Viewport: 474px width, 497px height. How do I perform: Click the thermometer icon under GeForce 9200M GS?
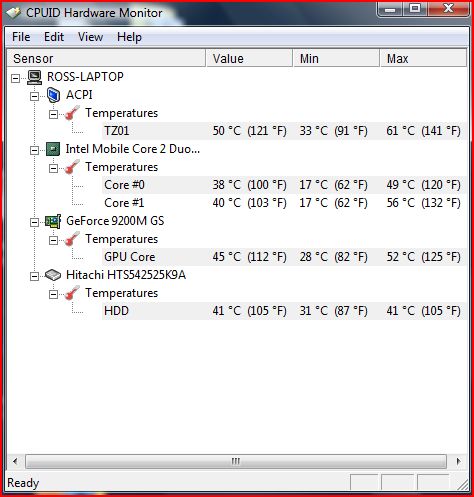[x=72, y=239]
